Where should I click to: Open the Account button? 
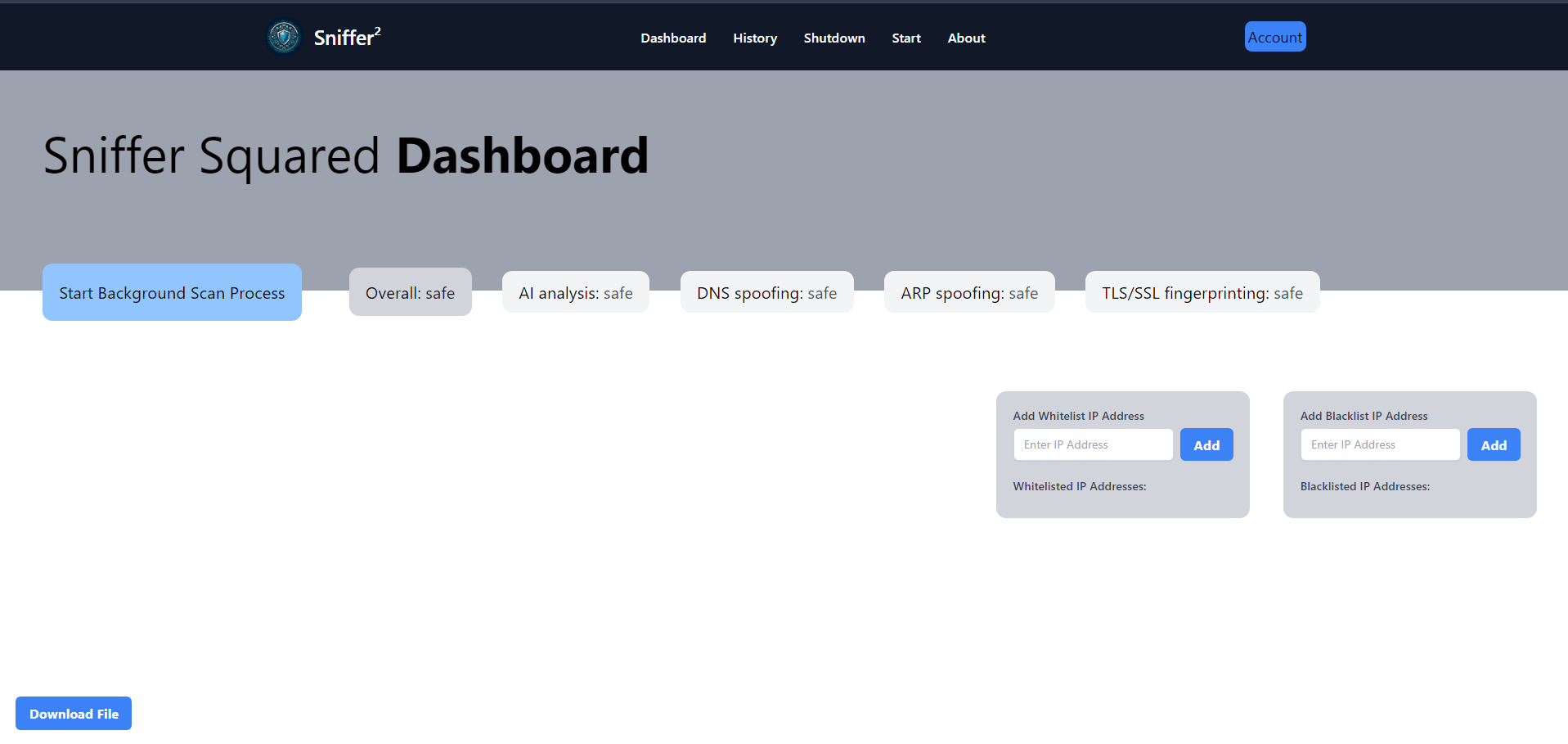pos(1274,37)
